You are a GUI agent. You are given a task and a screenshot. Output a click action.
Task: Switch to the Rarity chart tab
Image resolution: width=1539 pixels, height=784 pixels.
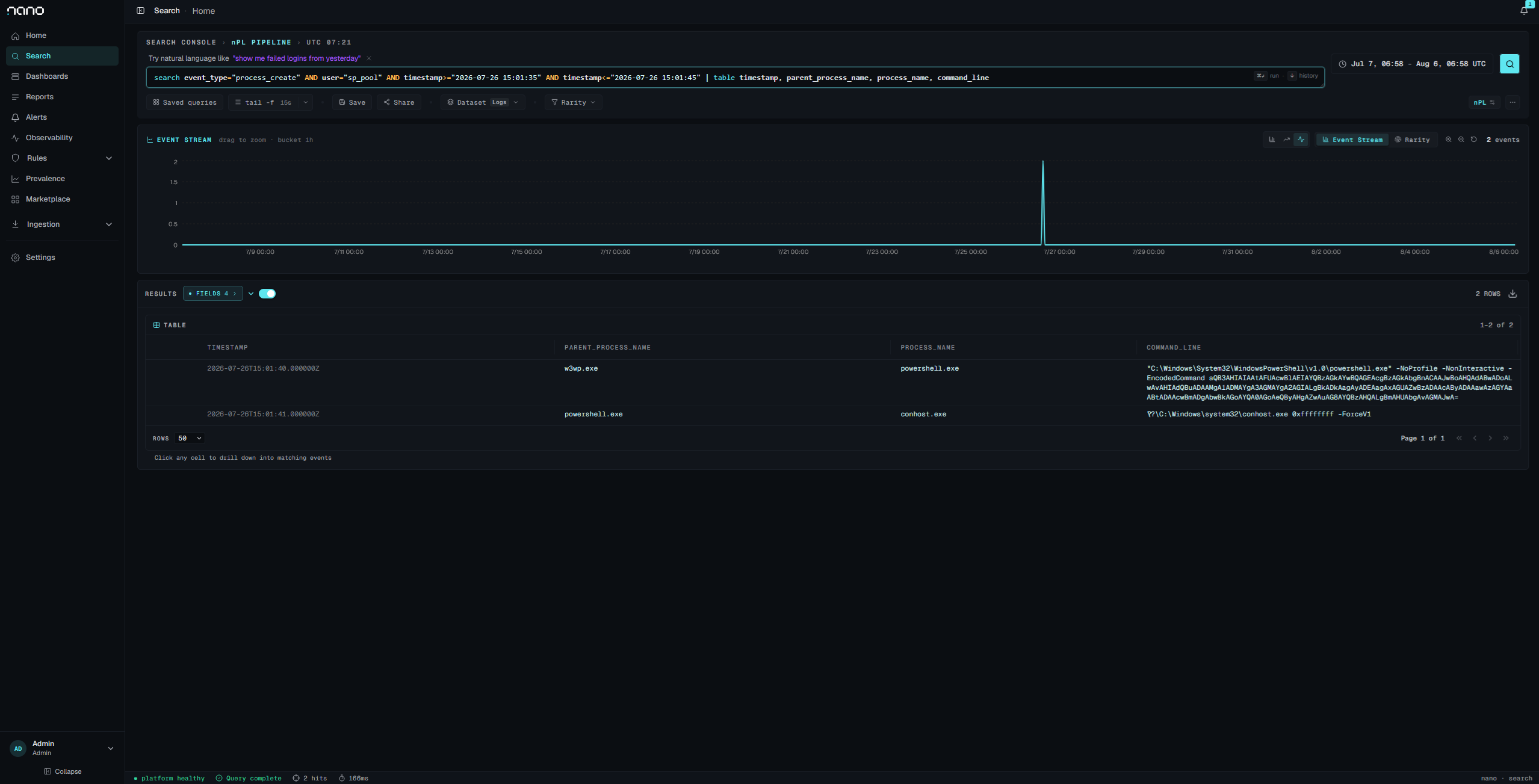[x=1412, y=140]
